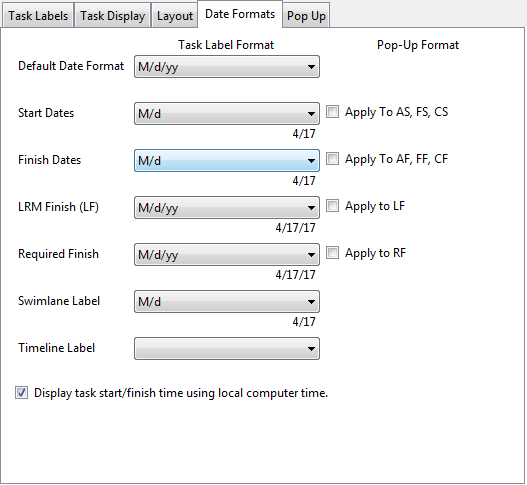Open the Finish Dates format dropdown
527x485 pixels.
pos(227,161)
